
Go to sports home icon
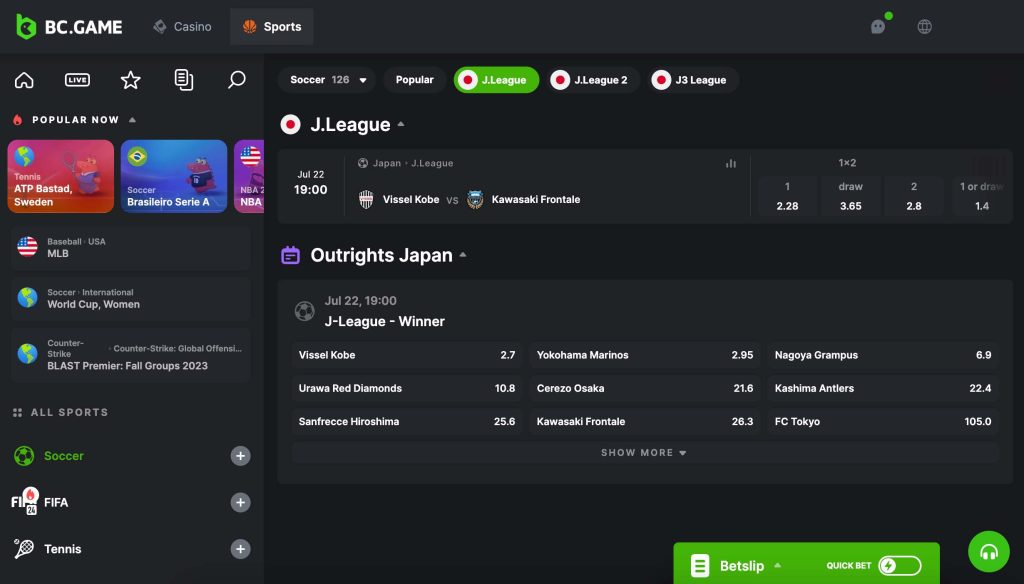point(24,80)
